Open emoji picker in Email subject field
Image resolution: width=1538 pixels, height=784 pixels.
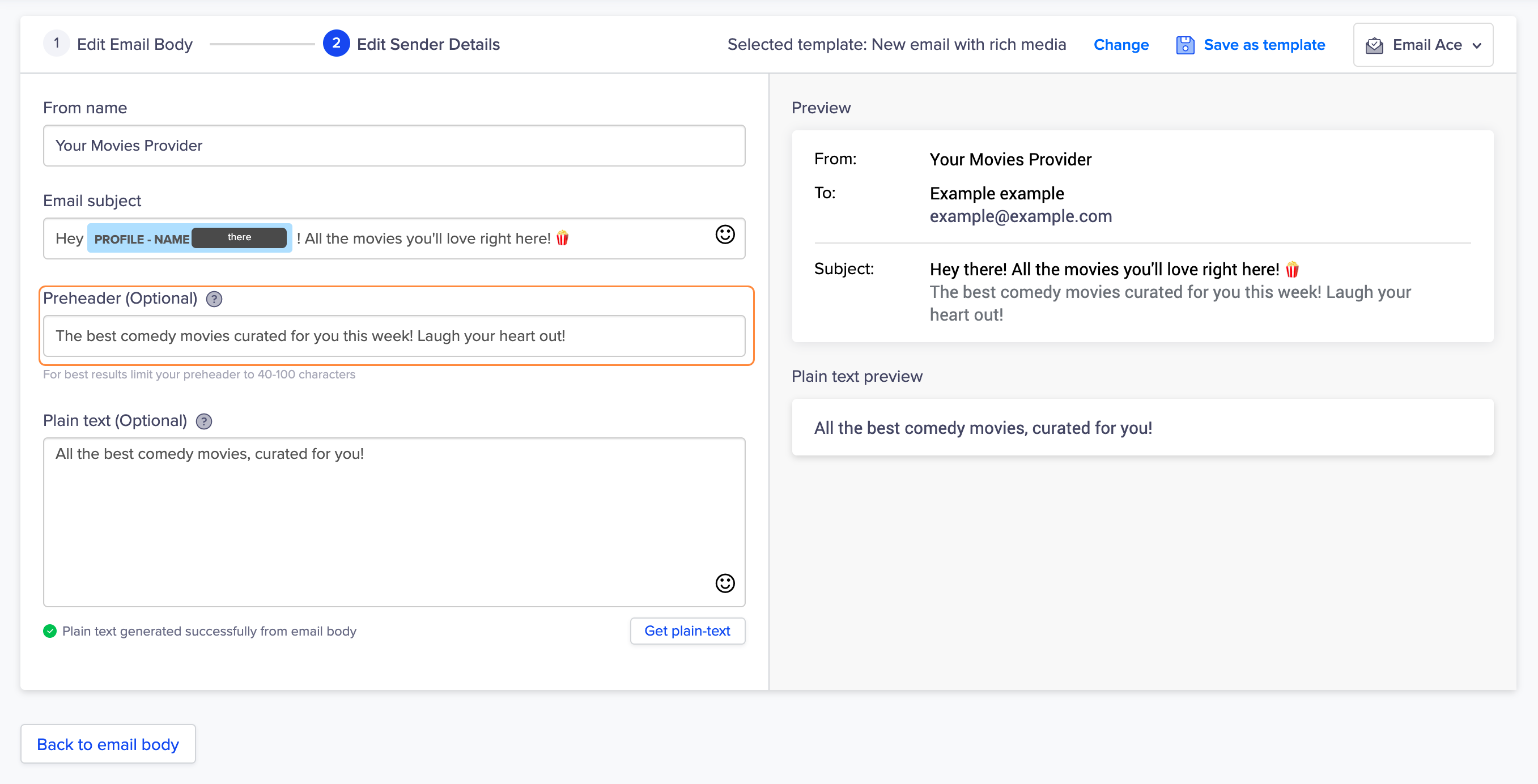coord(725,235)
